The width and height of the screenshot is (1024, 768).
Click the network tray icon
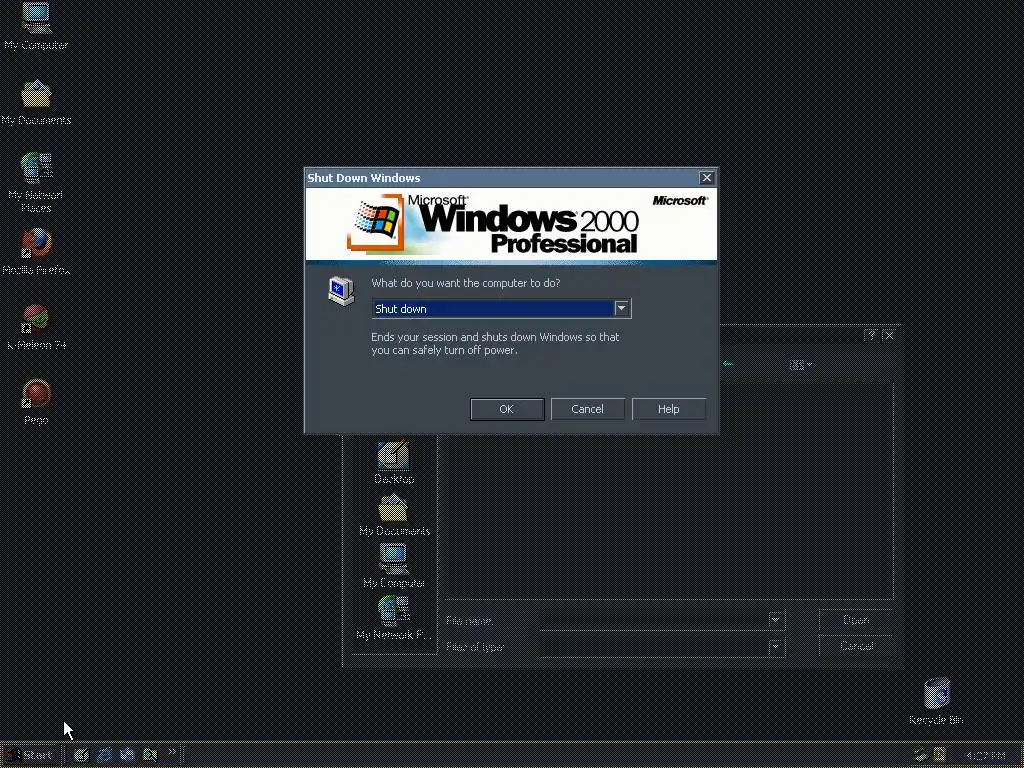pos(921,755)
